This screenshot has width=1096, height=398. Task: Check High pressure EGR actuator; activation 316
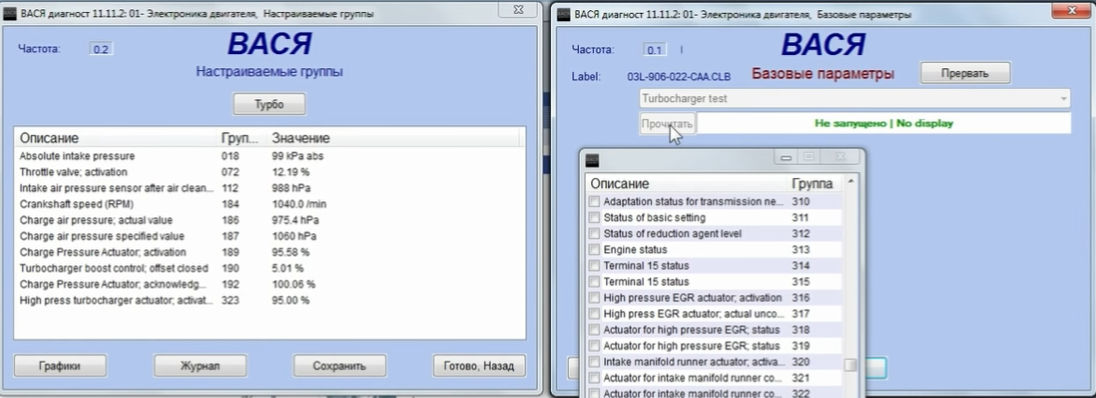[x=594, y=298]
